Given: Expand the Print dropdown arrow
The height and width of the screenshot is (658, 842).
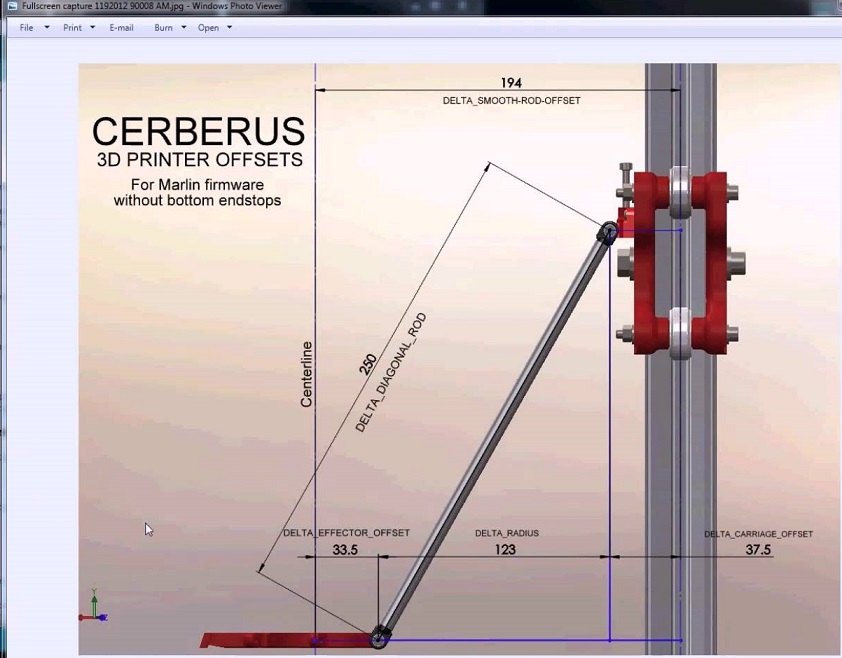Looking at the screenshot, I should (x=92, y=27).
